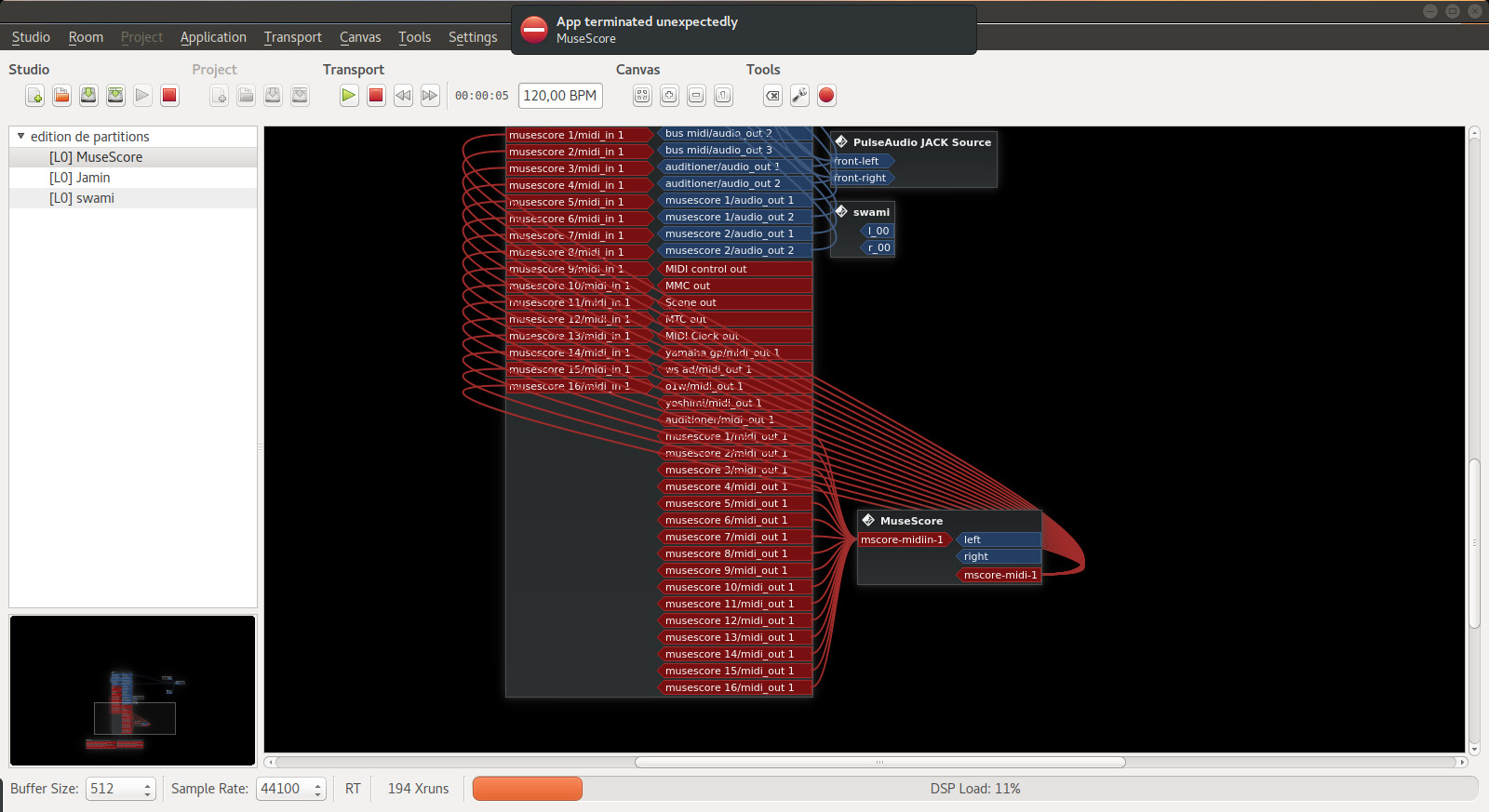
Task: Click the greyed-out Save Project icon
Action: coord(273,95)
